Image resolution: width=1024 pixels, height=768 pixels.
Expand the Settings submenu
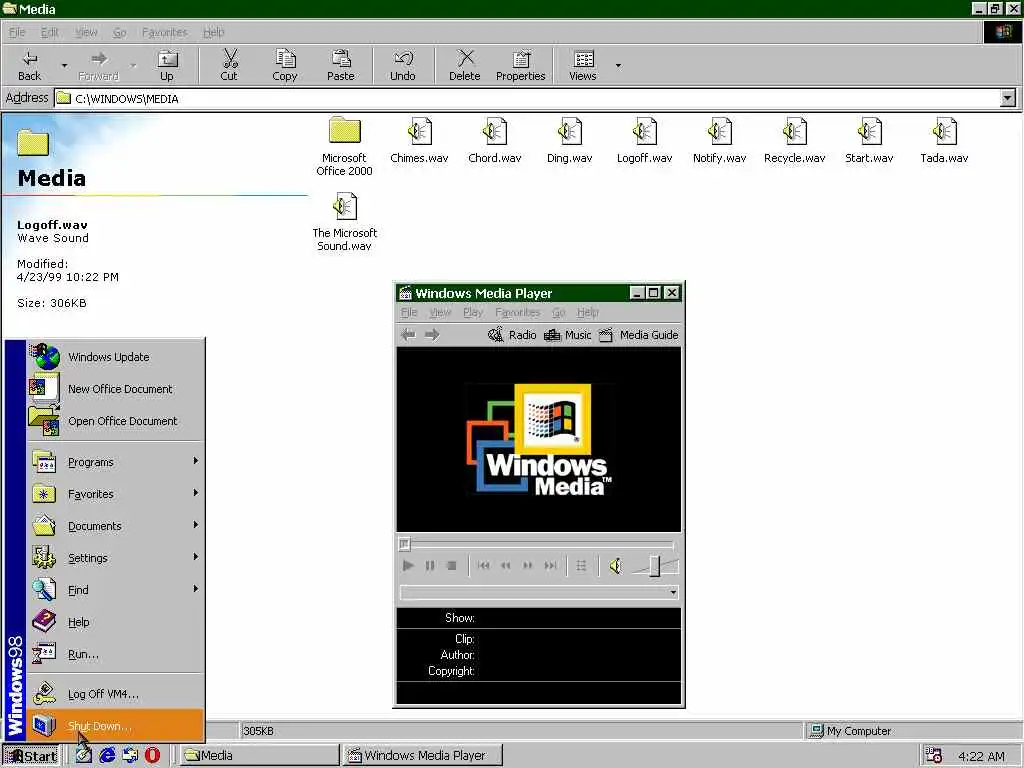[116, 558]
